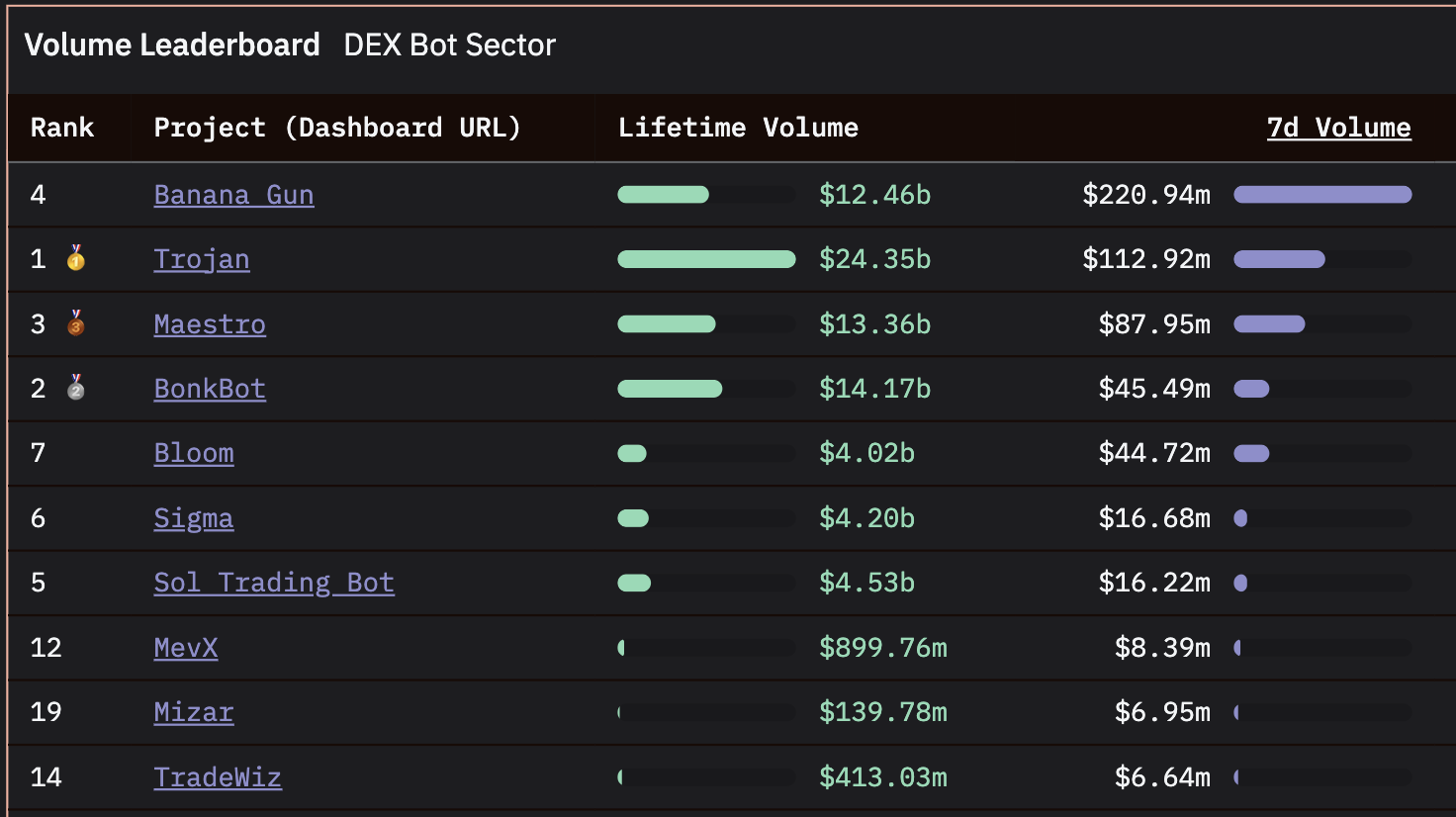This screenshot has height=817, width=1456.
Task: Open the BonkBot dashboard link
Action: click(x=210, y=389)
